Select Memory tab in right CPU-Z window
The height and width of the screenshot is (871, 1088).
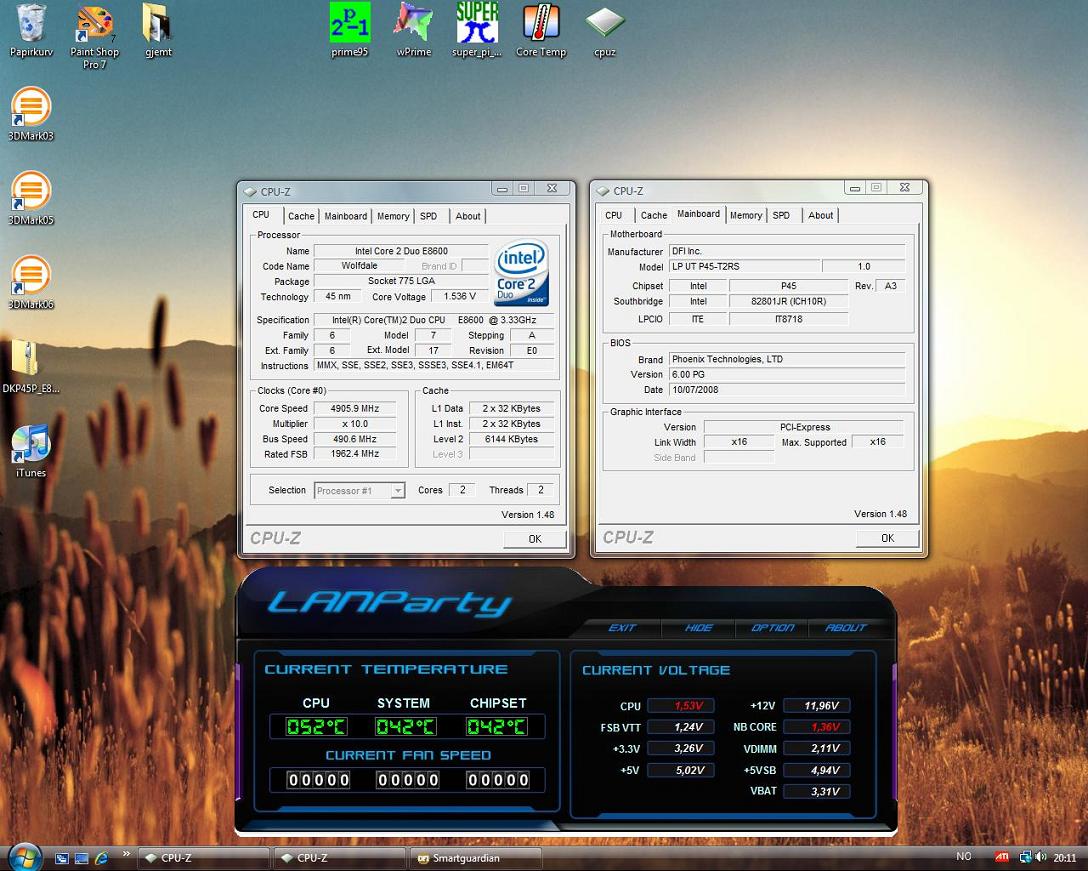pyautogui.click(x=746, y=216)
